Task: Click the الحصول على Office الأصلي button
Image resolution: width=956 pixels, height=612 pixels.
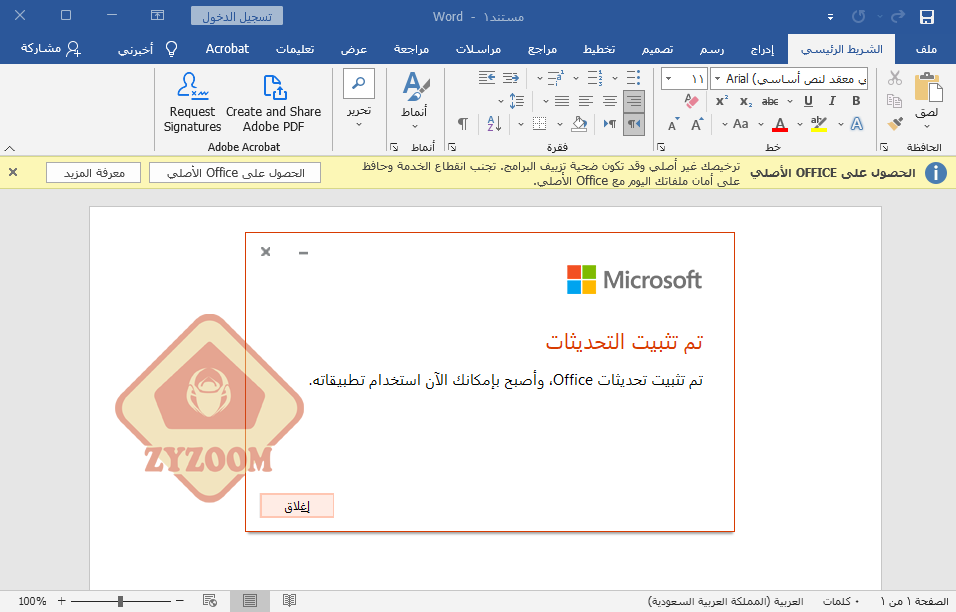Action: point(235,173)
